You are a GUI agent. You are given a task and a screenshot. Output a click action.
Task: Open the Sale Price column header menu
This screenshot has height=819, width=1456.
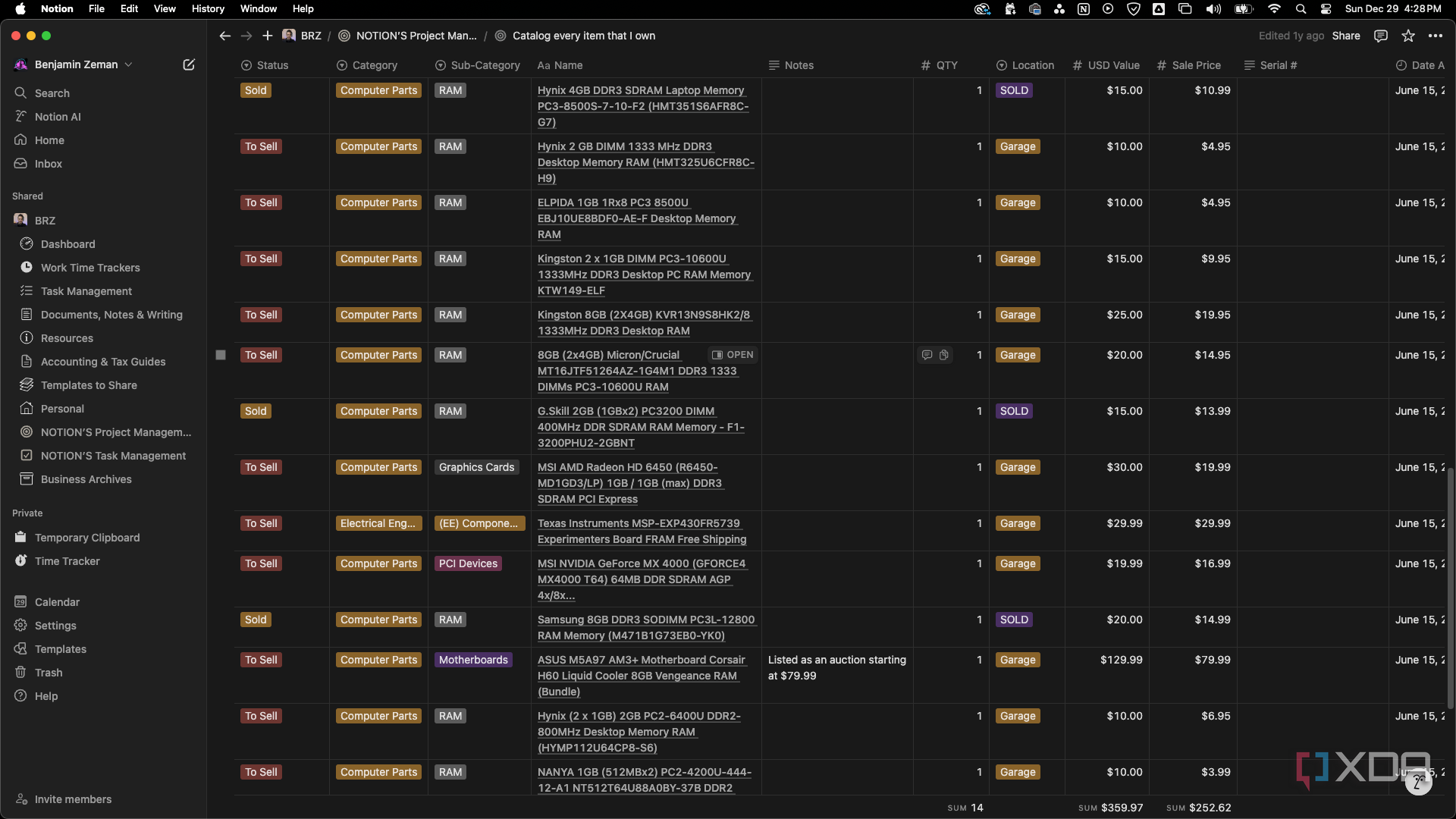click(x=1188, y=65)
